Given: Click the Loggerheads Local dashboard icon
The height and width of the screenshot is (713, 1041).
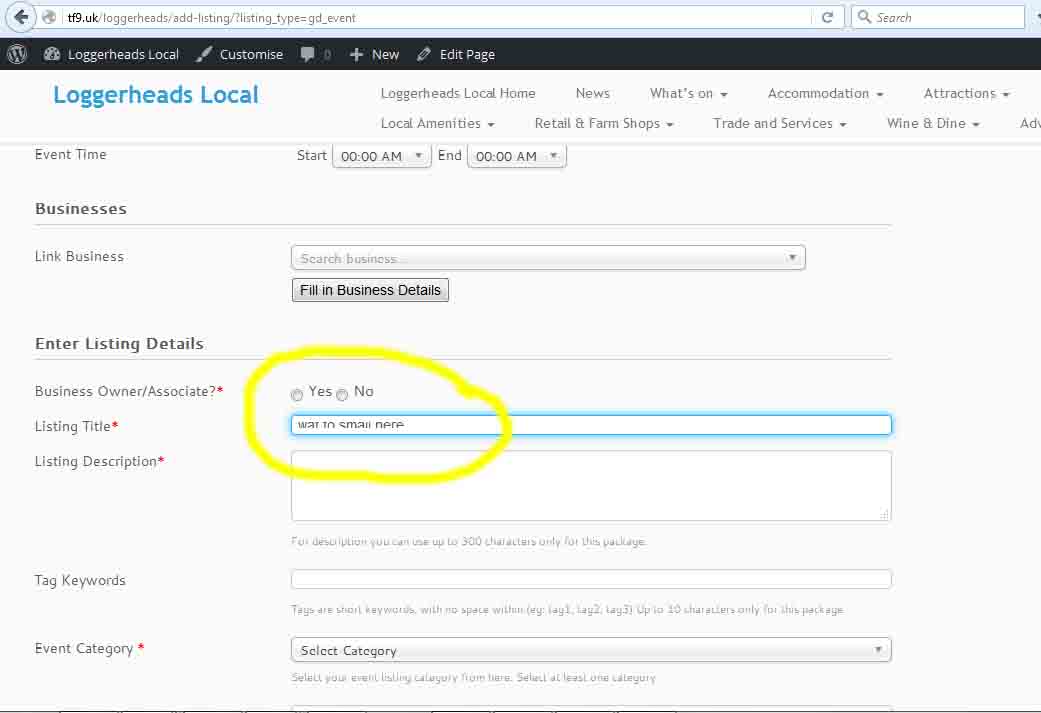Looking at the screenshot, I should 52,54.
